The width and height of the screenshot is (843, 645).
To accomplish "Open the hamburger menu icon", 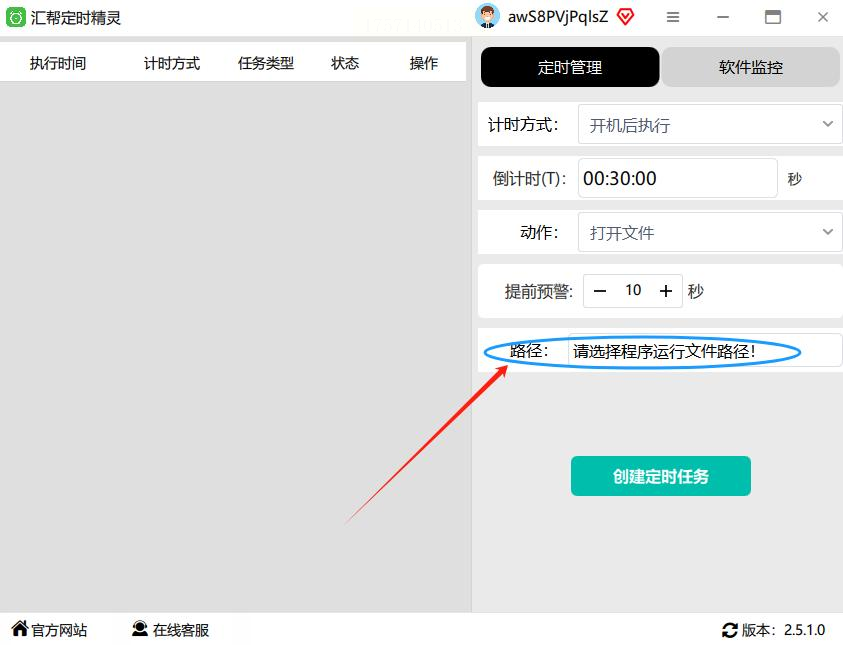I will click(x=673, y=17).
